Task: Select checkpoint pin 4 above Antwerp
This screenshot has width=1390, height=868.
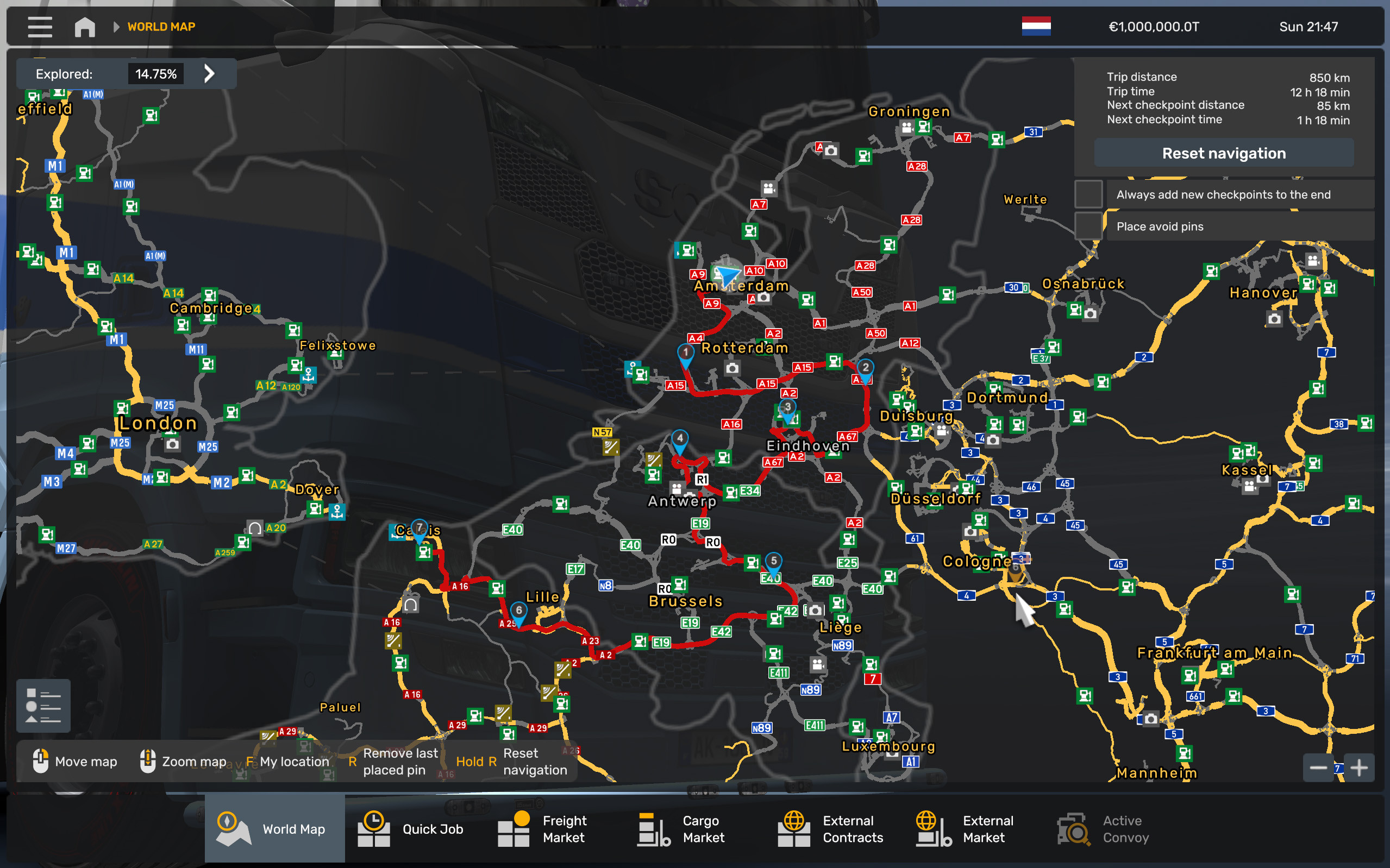Action: pyautogui.click(x=680, y=442)
